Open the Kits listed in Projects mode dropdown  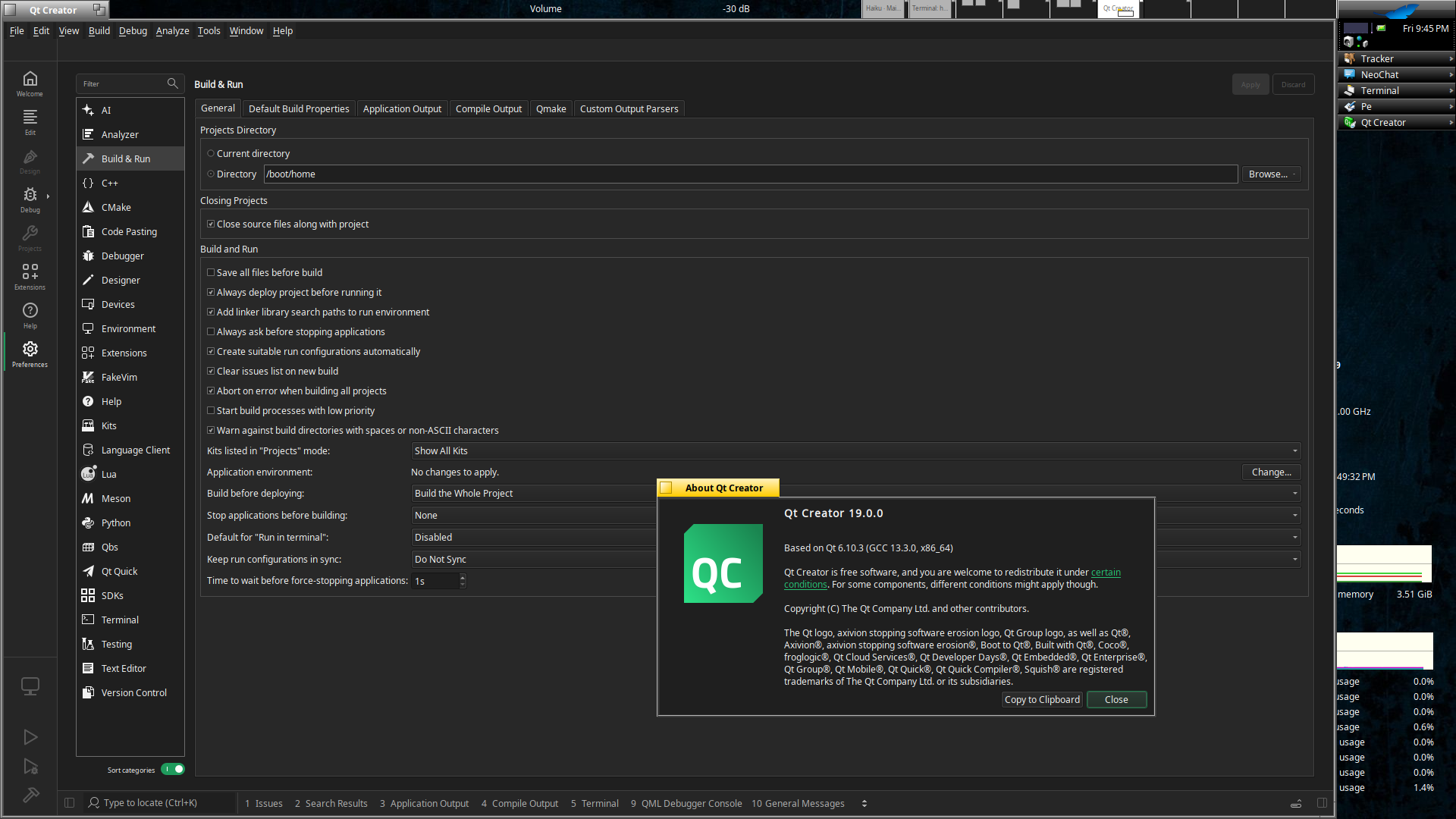coord(856,450)
